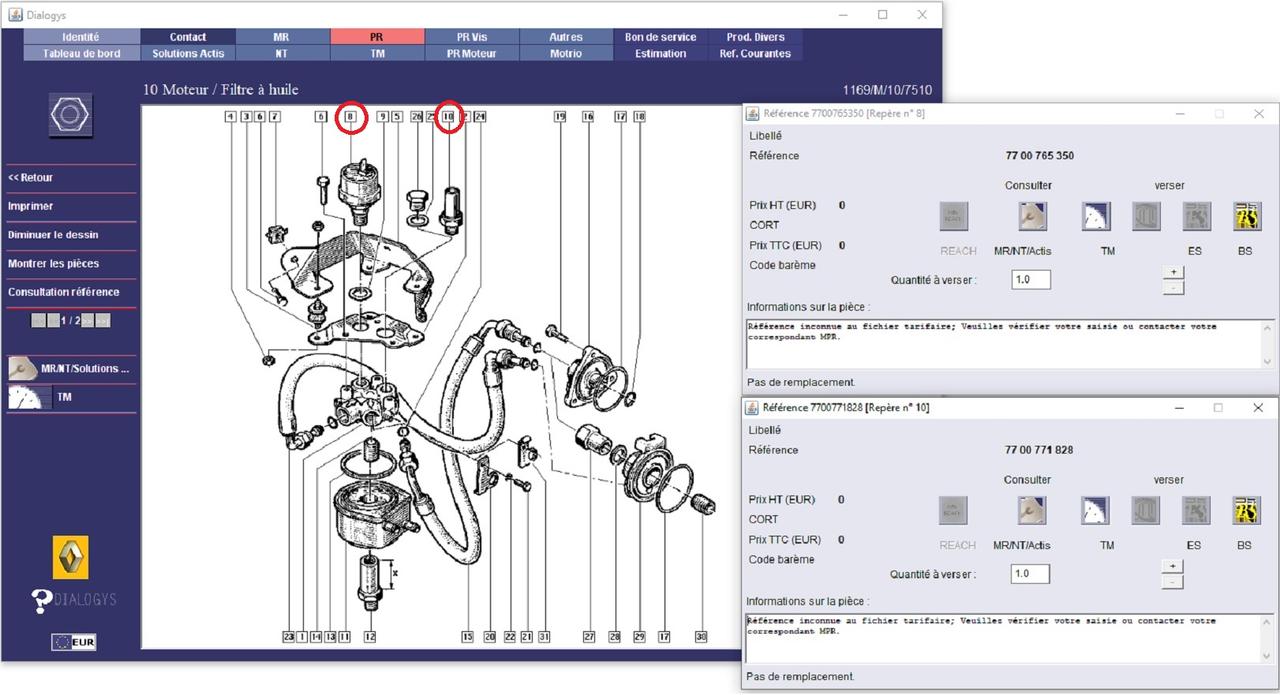Screen dimensions: 1280x695
Task: Decrease quantity with - in Repère n° 10 window
Action: click(1174, 582)
